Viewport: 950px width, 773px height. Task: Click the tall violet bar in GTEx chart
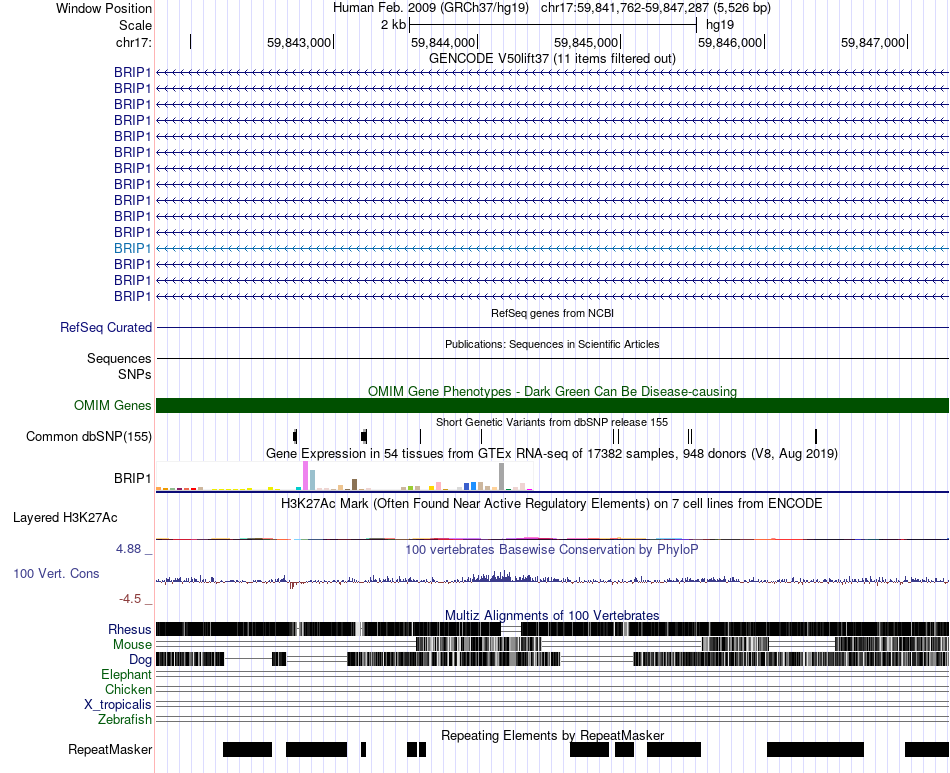305,476
